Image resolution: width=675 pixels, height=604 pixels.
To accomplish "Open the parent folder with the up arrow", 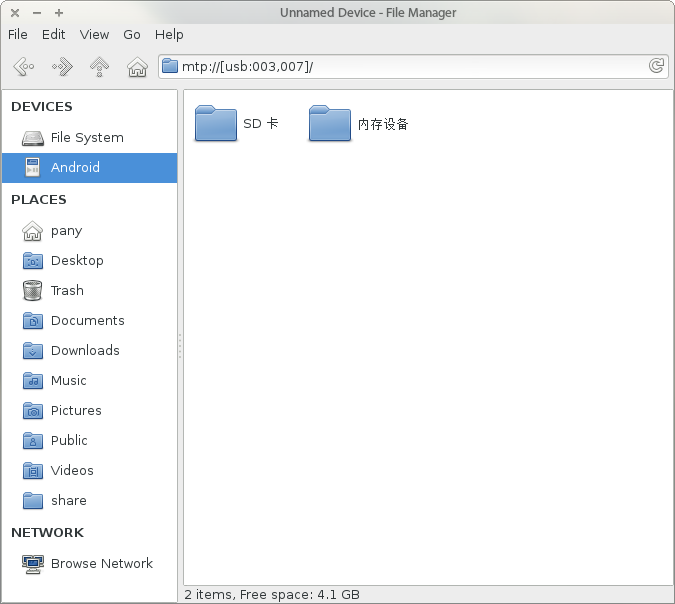I will [99, 67].
